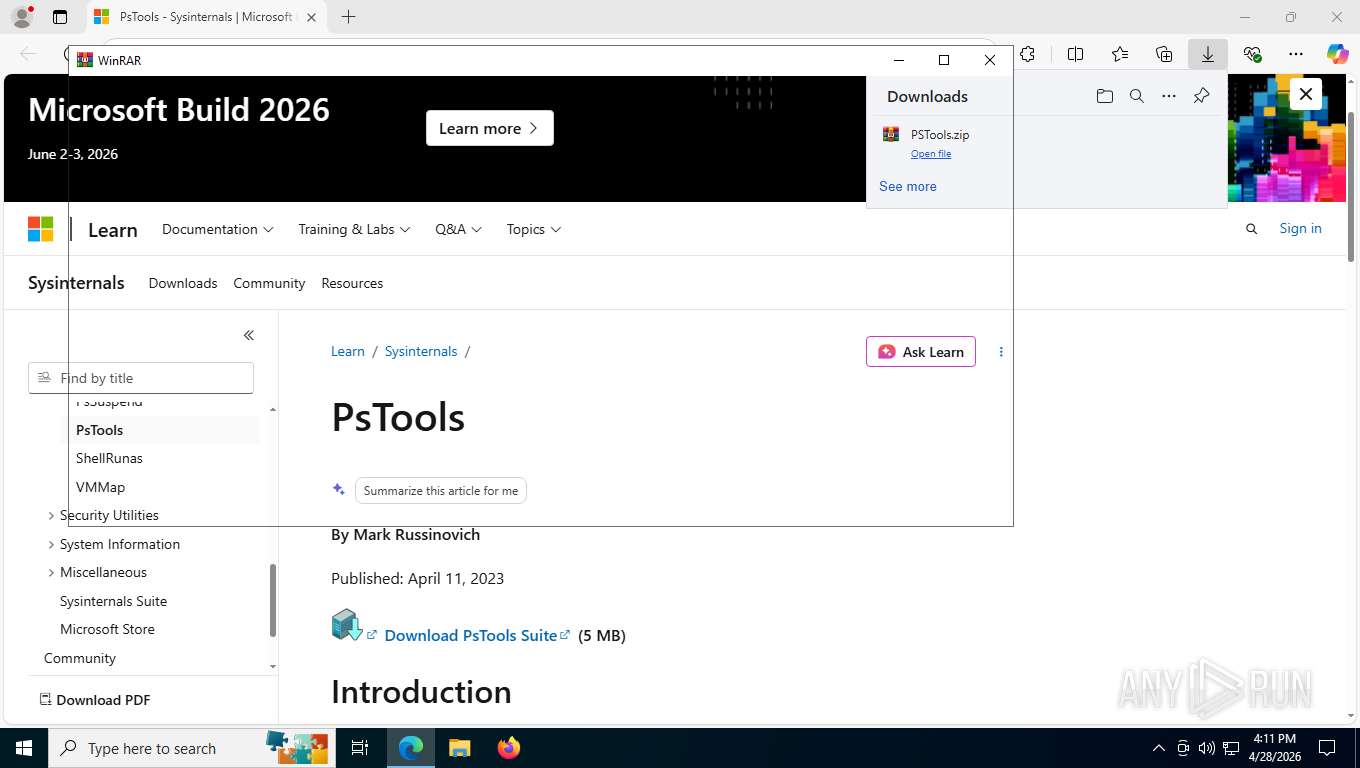The height and width of the screenshot is (768, 1360).
Task: Open the Sysinternals Downloads menu item
Action: tap(183, 283)
